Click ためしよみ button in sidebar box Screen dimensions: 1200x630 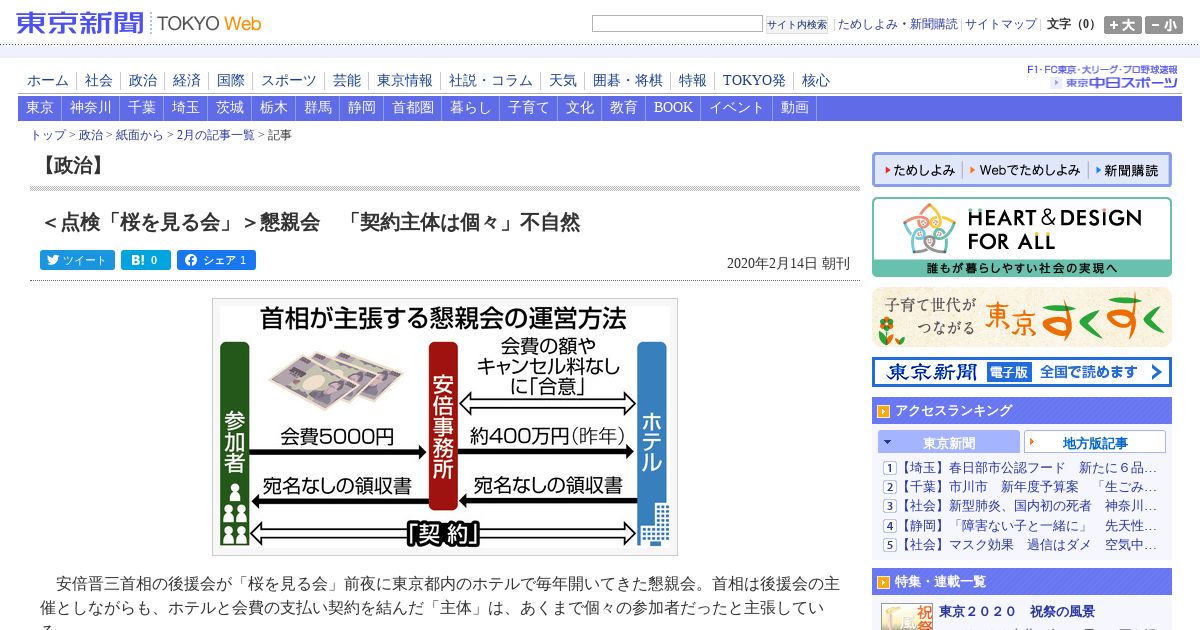(x=920, y=170)
